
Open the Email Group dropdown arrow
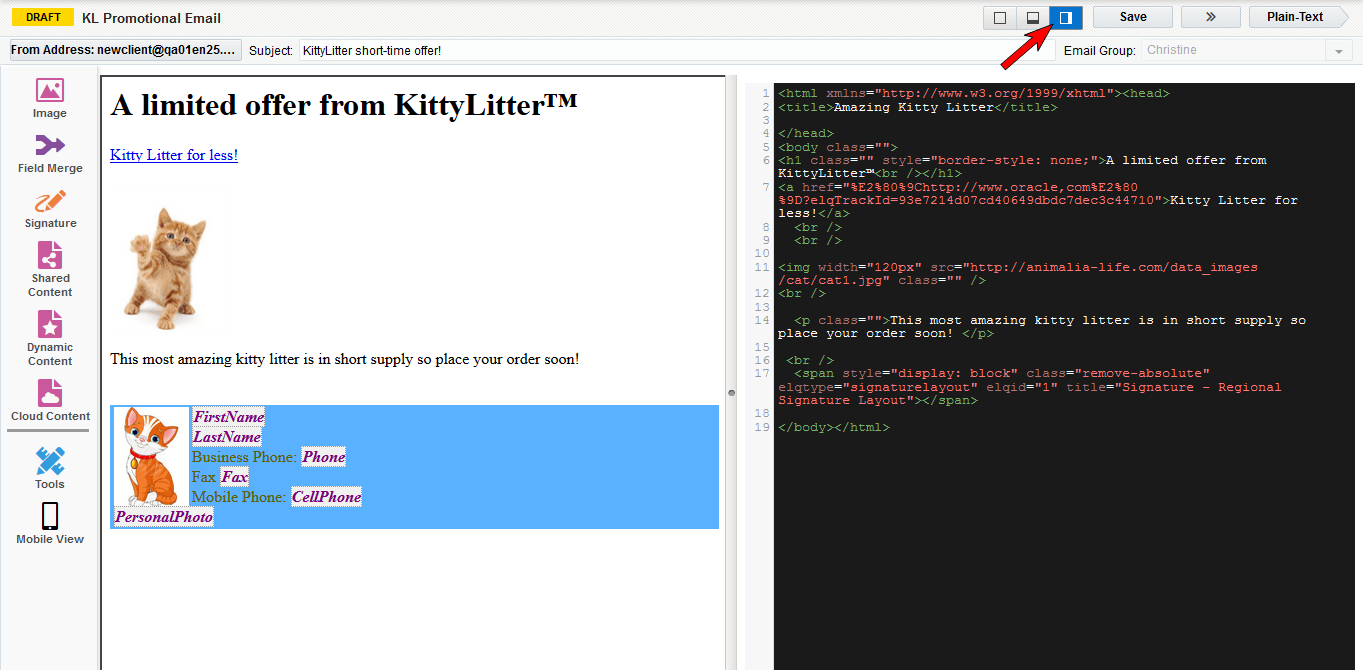1338,51
